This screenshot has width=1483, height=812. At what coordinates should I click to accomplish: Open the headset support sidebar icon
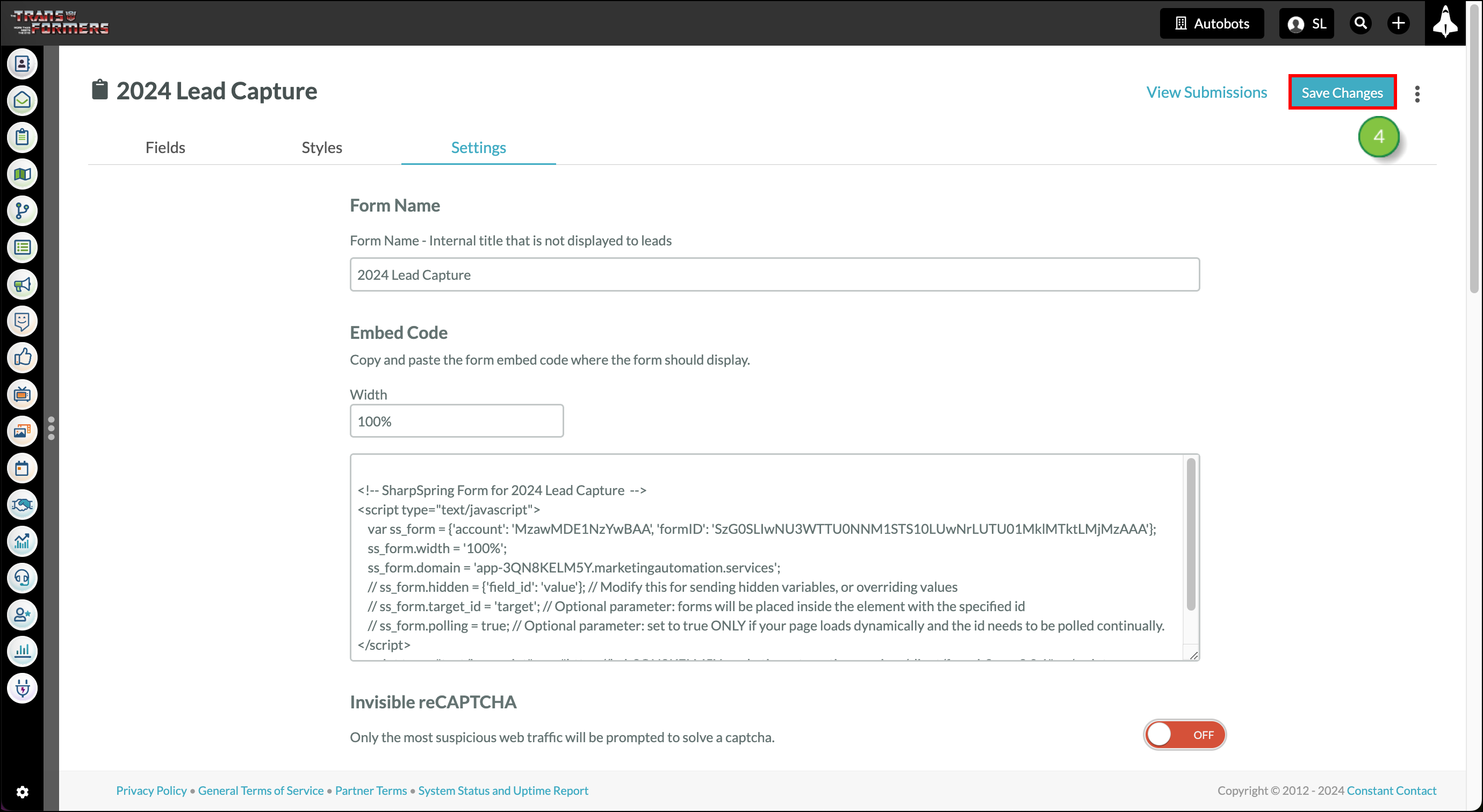[22, 578]
